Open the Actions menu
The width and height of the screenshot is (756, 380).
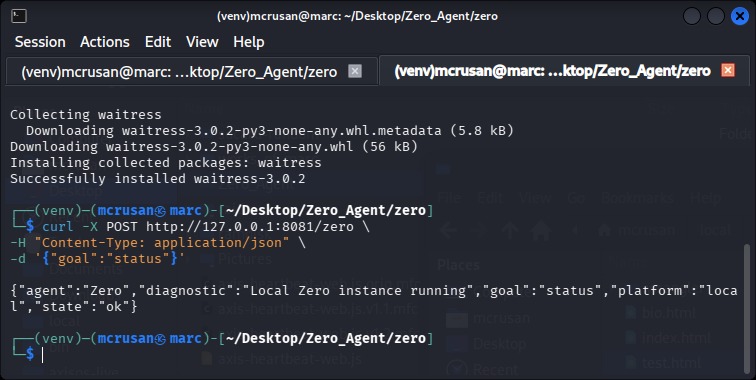point(105,42)
